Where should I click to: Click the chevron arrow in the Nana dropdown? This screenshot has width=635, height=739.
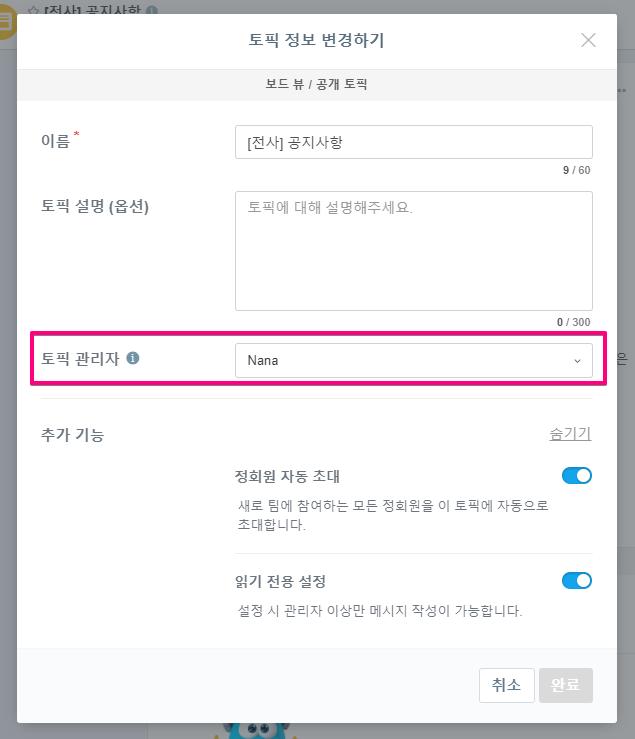click(x=577, y=361)
